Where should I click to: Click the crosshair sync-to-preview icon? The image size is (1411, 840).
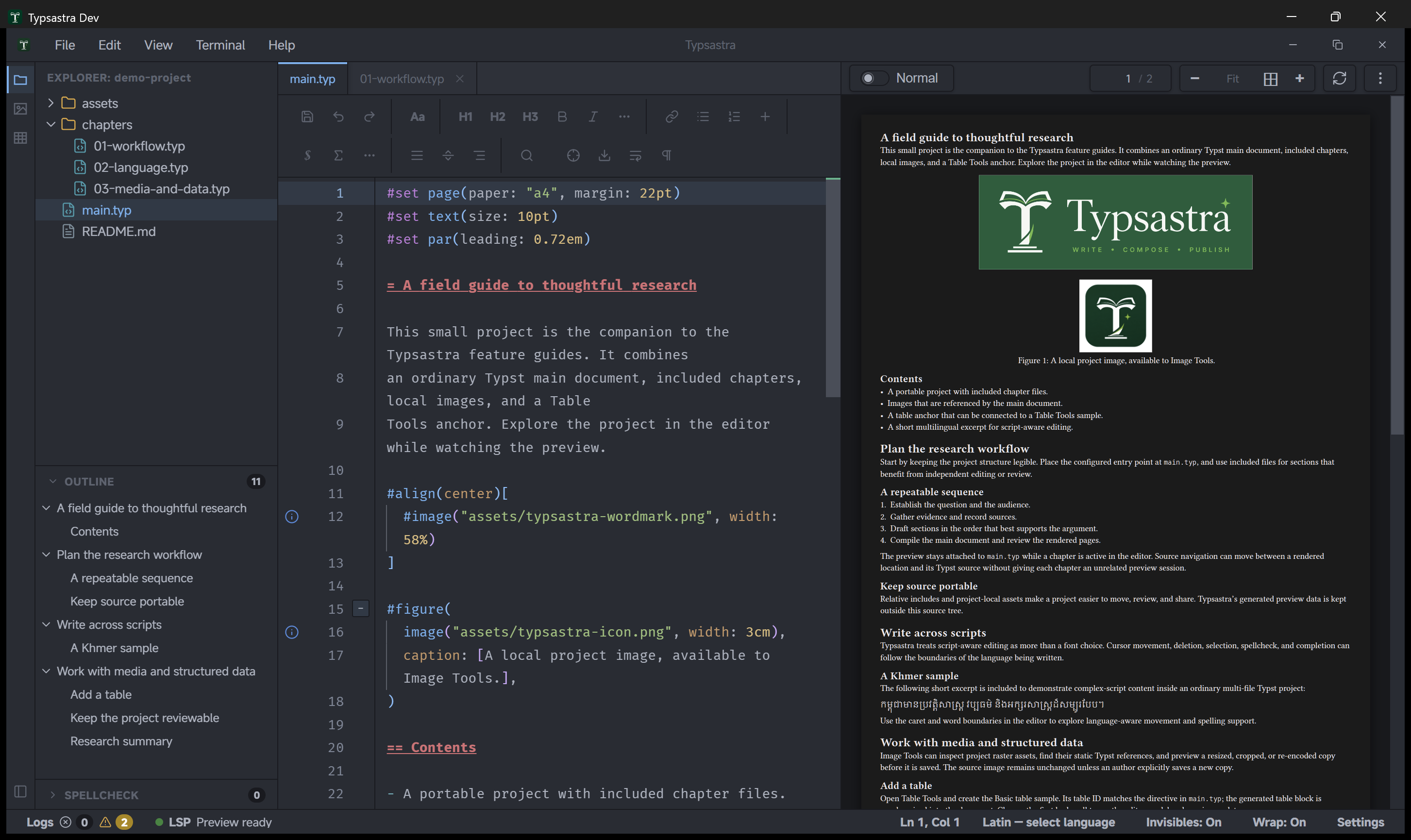pyautogui.click(x=573, y=155)
